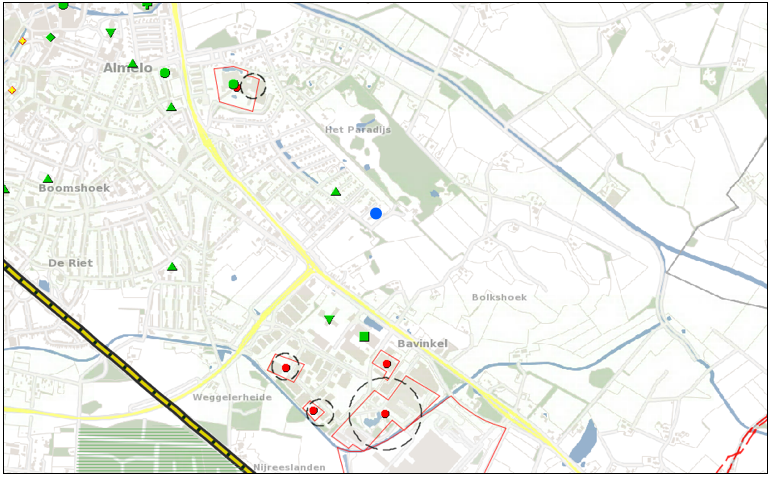Select the green diamond marker in northwest Almelo
The image size is (771, 477).
(50, 37)
